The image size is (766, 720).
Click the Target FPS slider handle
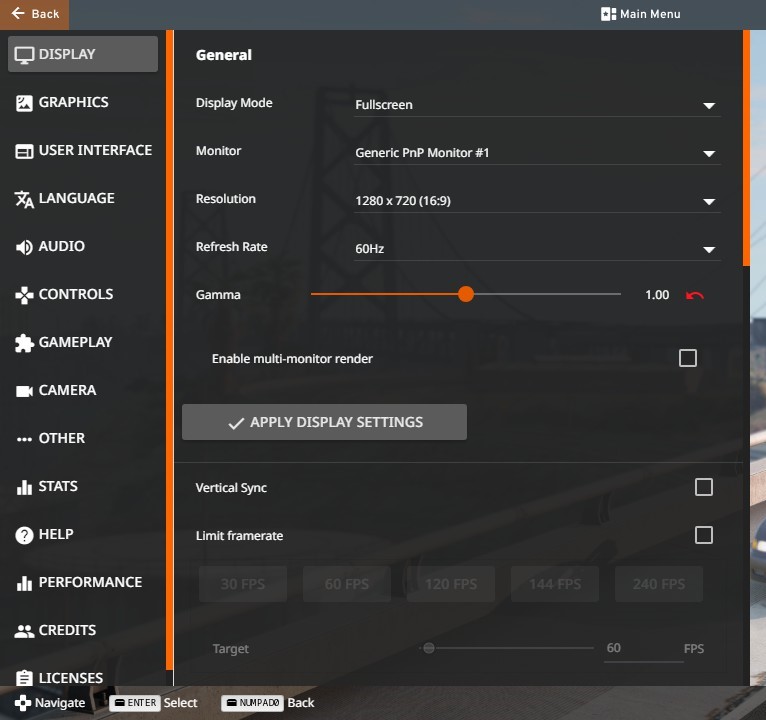pyautogui.click(x=428, y=648)
